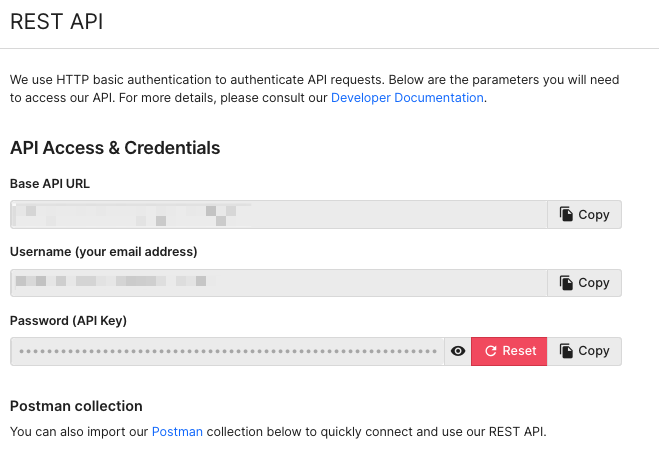Open the Developer Documentation link

click(x=407, y=97)
